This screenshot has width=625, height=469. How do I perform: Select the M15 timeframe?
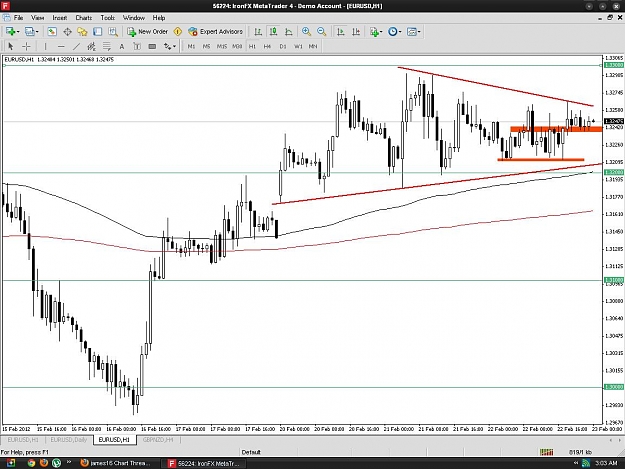click(222, 46)
